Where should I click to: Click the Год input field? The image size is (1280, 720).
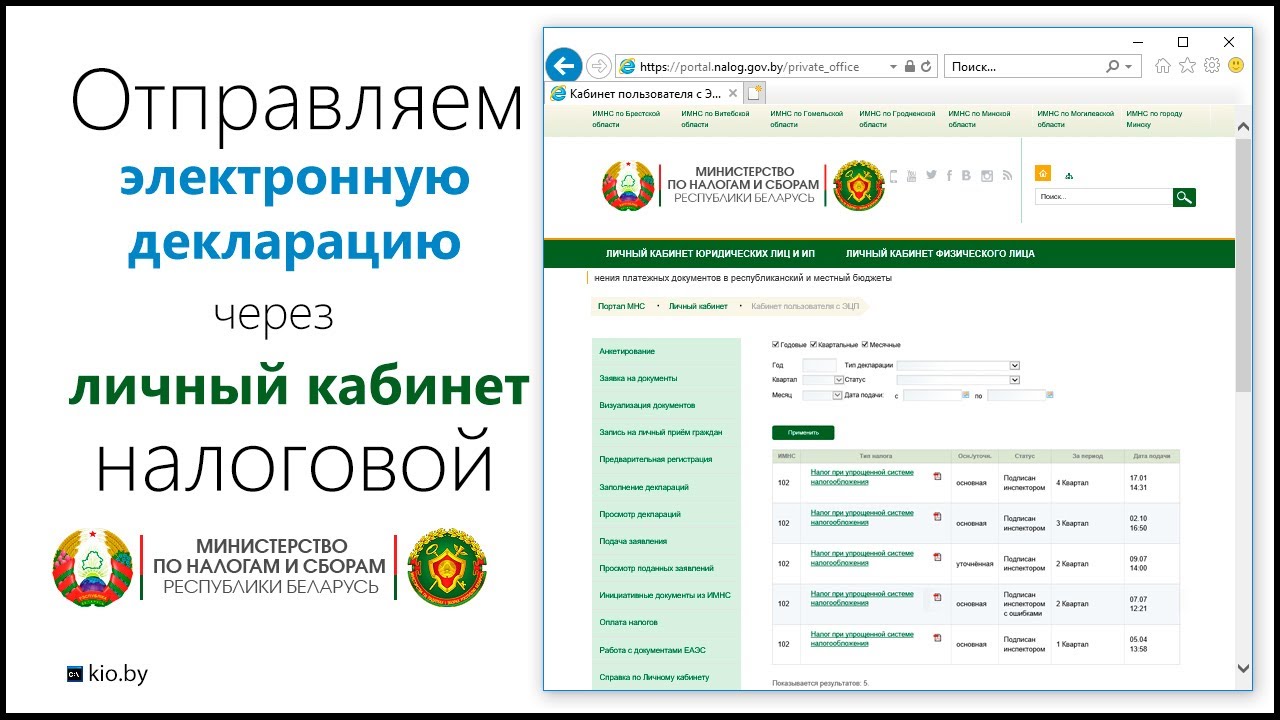click(x=819, y=365)
